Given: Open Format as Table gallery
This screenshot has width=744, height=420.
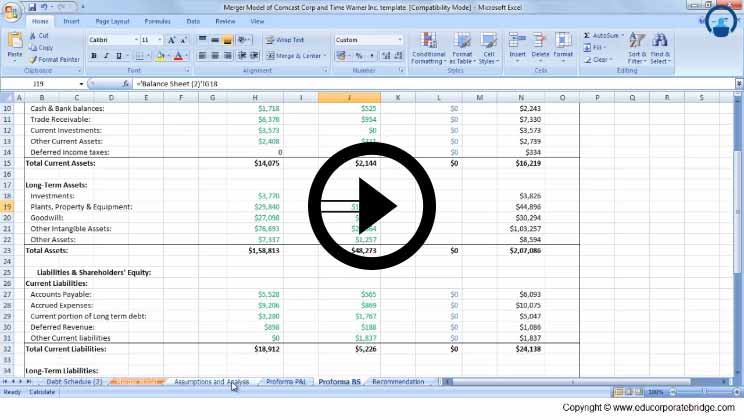Looking at the screenshot, I should click(461, 47).
